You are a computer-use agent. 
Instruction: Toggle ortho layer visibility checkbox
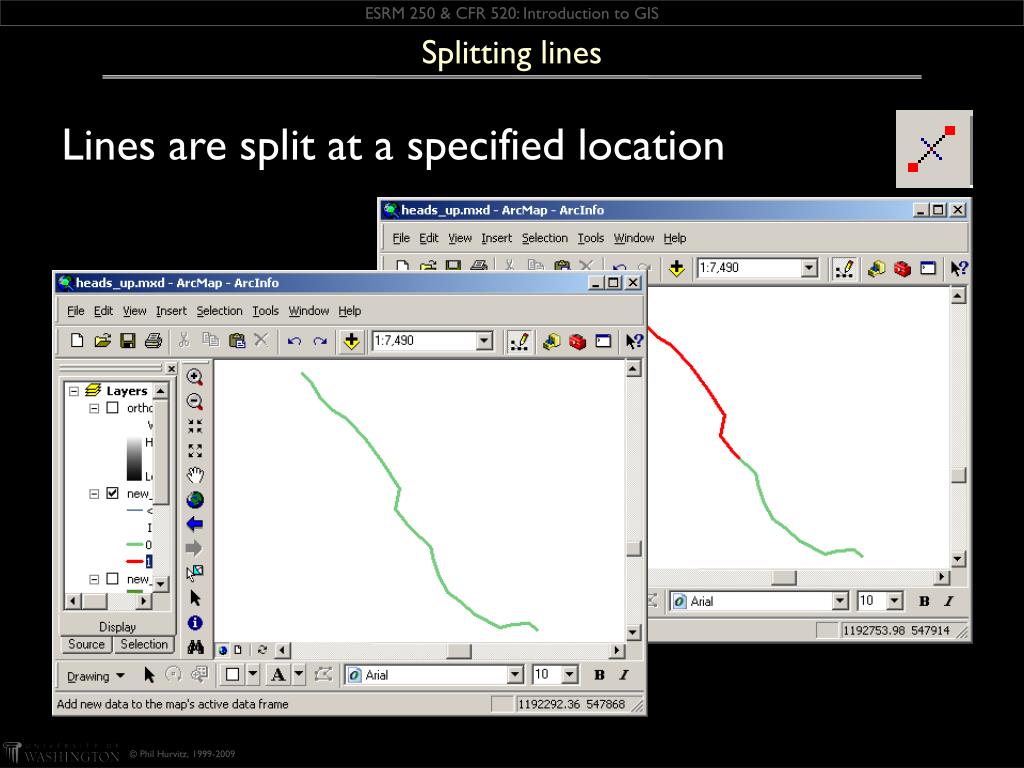[x=112, y=408]
